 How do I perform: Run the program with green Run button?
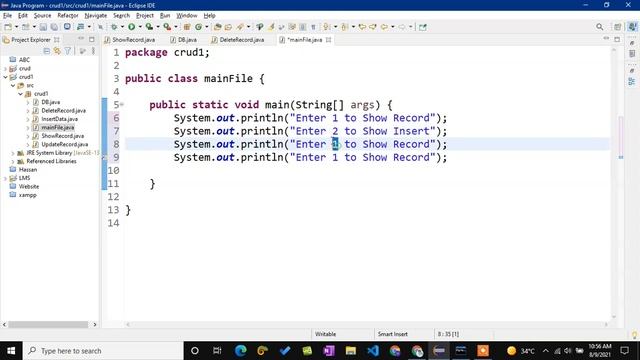click(131, 27)
